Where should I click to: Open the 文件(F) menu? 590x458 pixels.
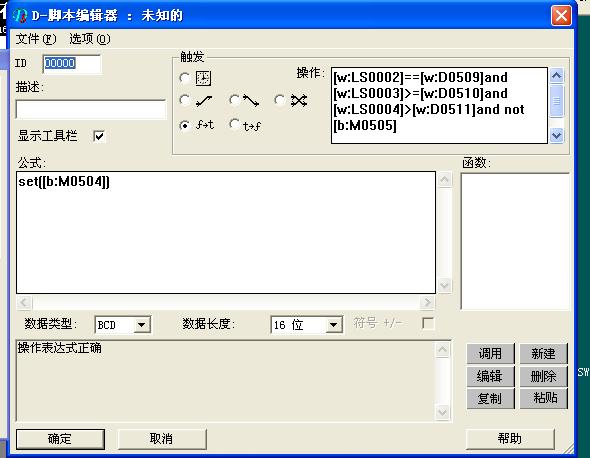(x=36, y=39)
